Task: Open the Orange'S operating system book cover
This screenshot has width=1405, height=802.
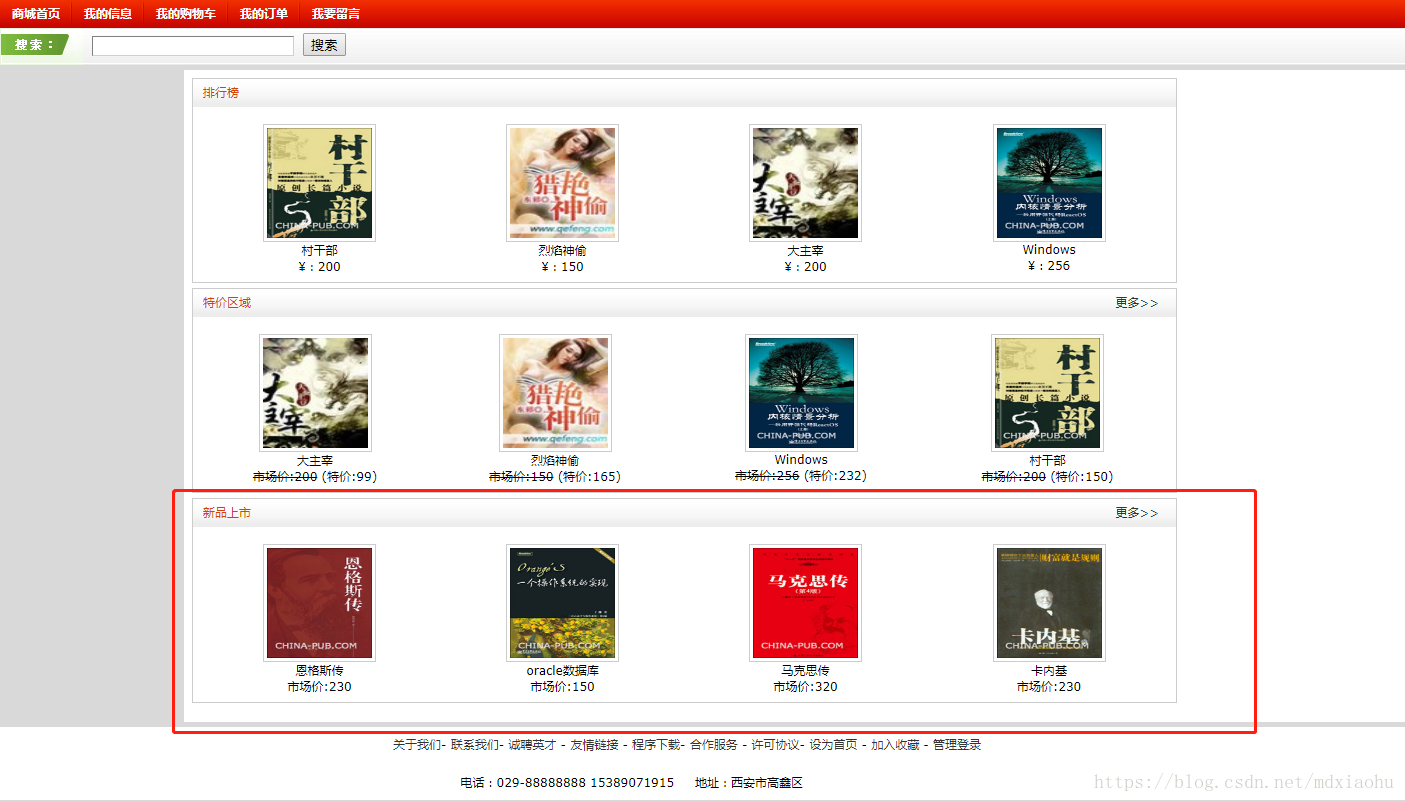Action: point(562,603)
